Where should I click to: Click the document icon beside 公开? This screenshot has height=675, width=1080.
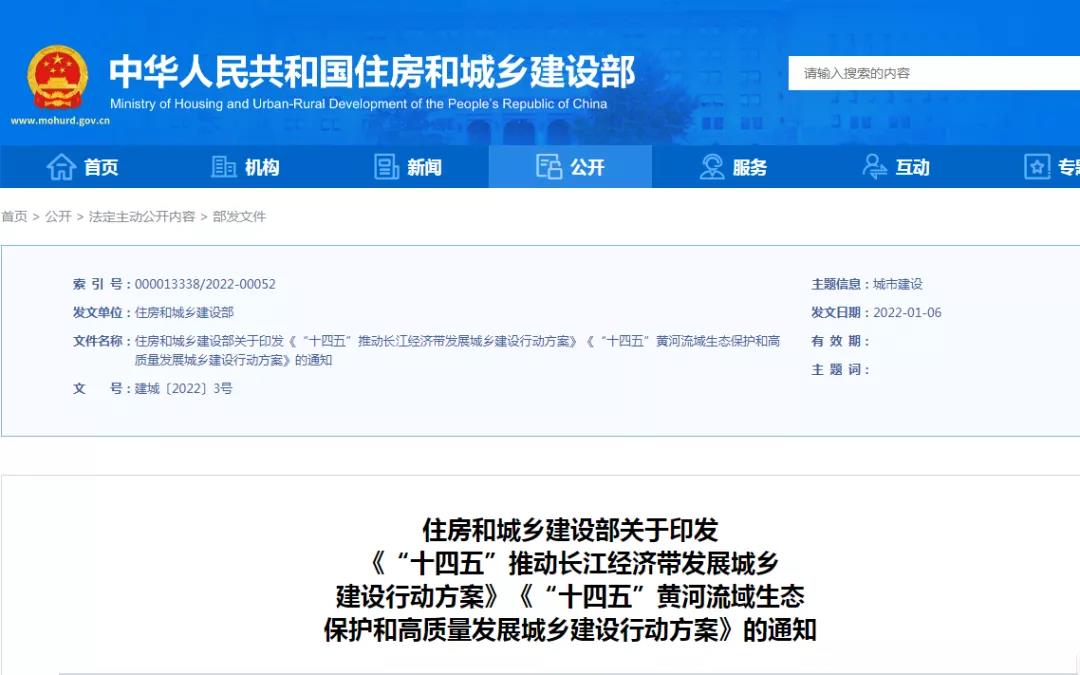point(549,167)
